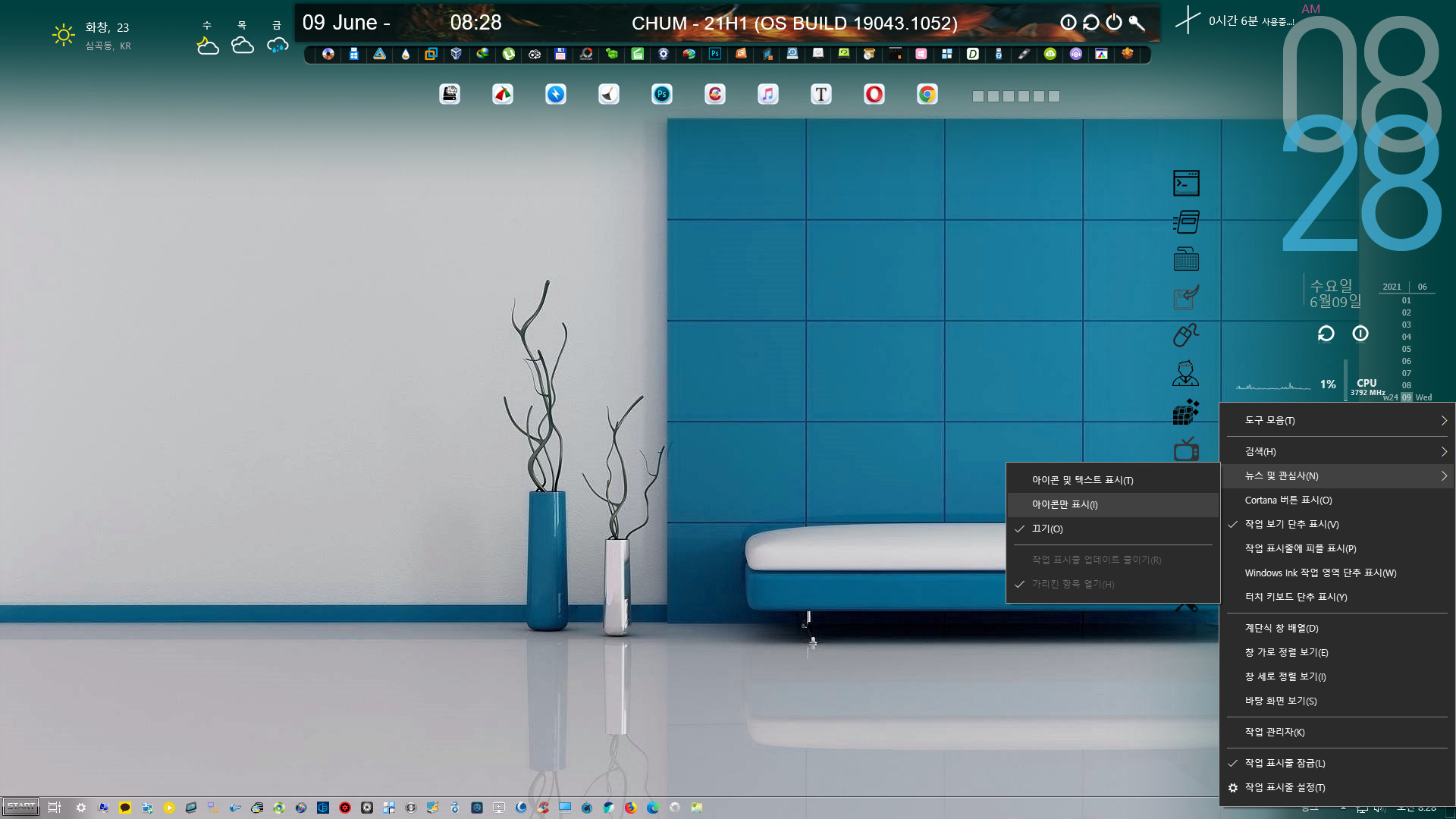The height and width of the screenshot is (819, 1456).
Task: Click the 0시간 6분 사용중 uptime text
Action: point(1251,21)
